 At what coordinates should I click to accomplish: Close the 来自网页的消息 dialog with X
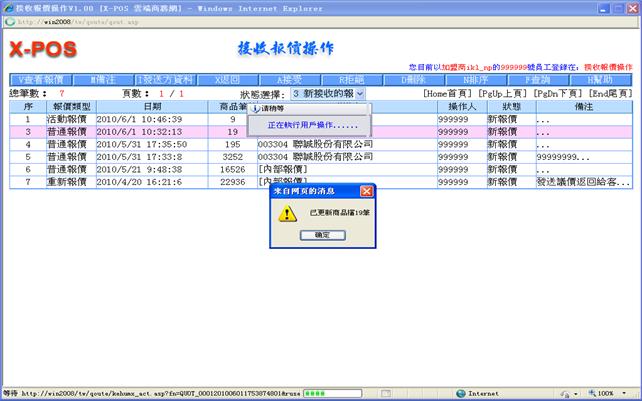pyautogui.click(x=366, y=190)
